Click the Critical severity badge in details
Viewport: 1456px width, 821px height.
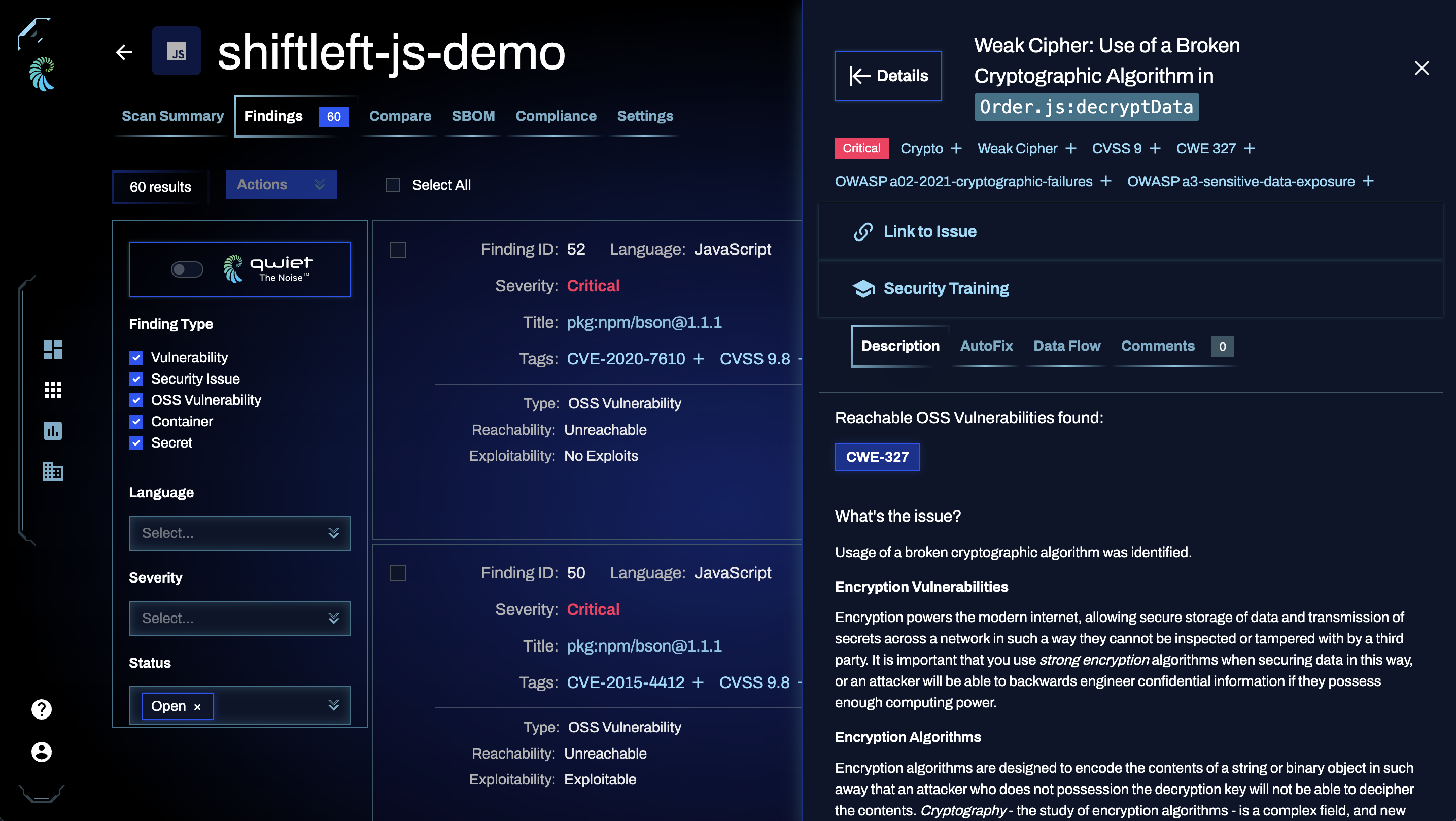[861, 149]
